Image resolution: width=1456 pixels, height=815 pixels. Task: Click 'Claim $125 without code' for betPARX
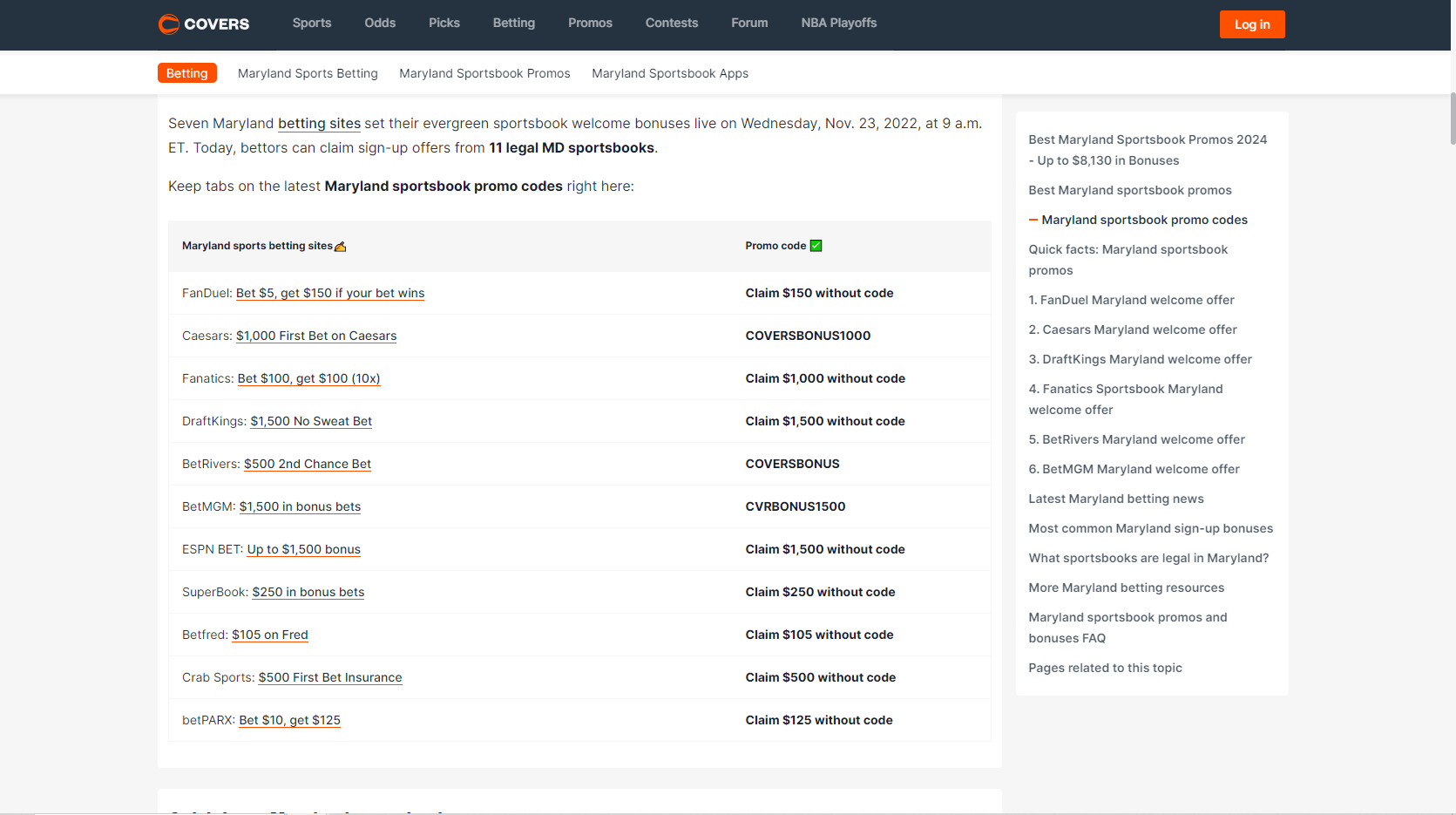819,720
